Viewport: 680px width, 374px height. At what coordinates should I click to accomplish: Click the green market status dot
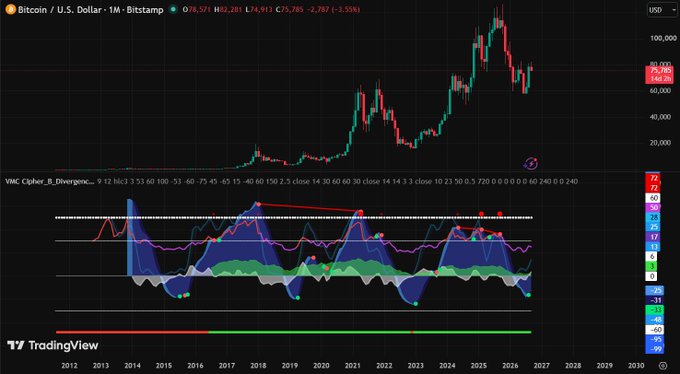[x=173, y=9]
